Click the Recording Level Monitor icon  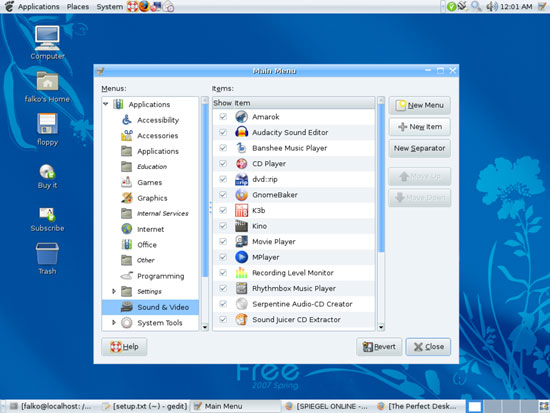(241, 273)
